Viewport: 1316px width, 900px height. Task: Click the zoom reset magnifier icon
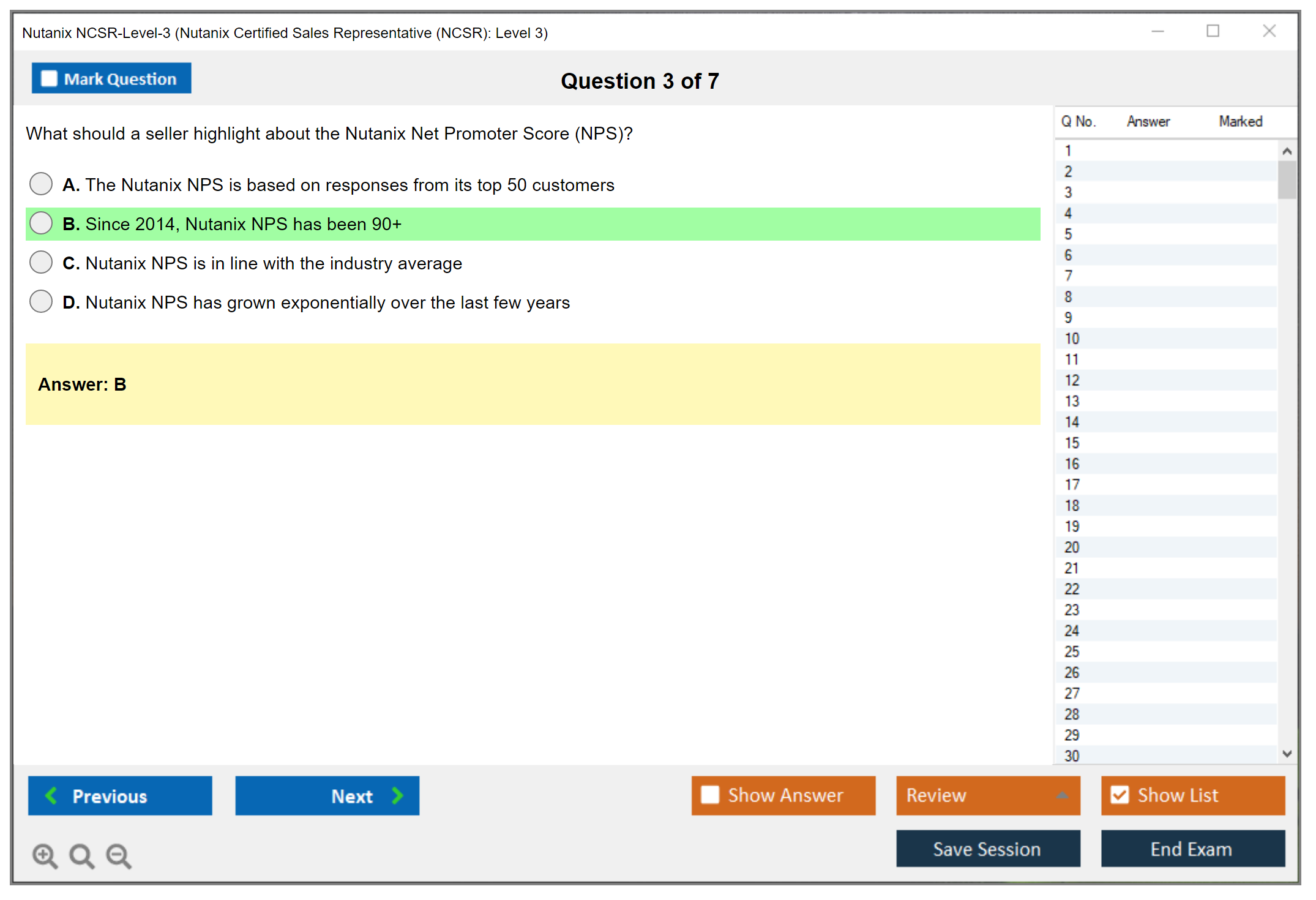(81, 855)
